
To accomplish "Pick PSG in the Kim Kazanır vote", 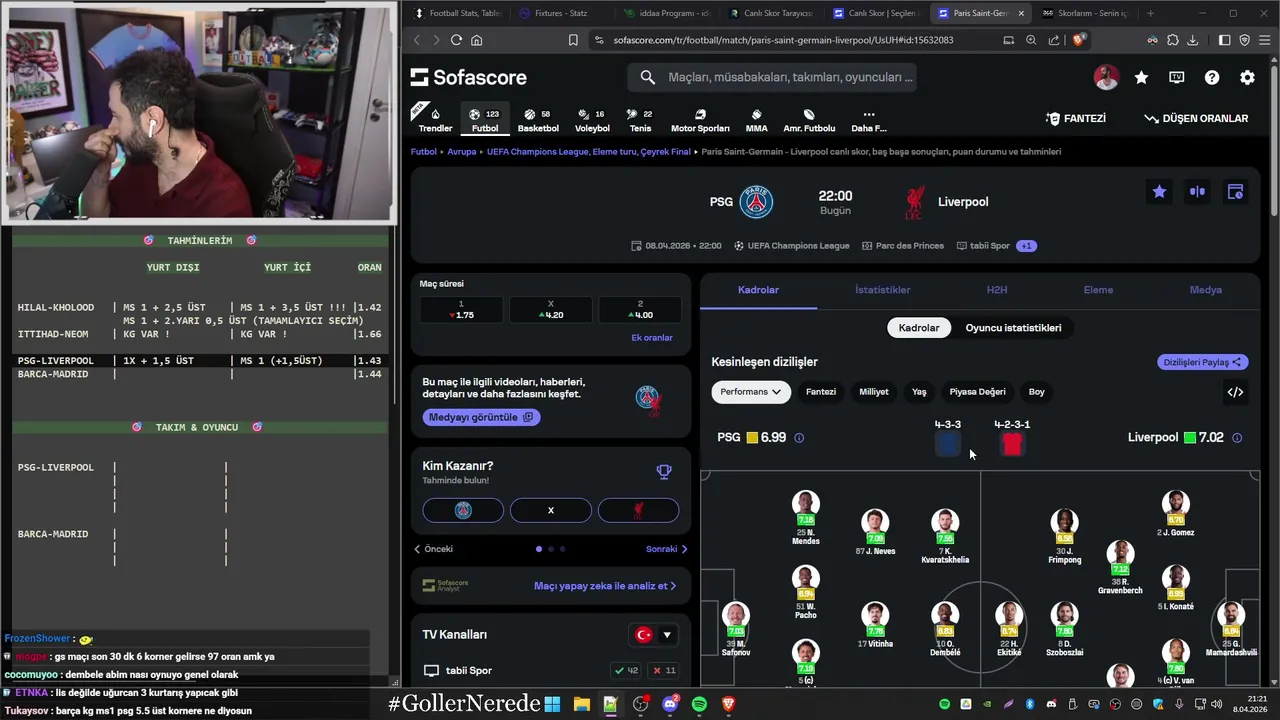I will pos(463,510).
